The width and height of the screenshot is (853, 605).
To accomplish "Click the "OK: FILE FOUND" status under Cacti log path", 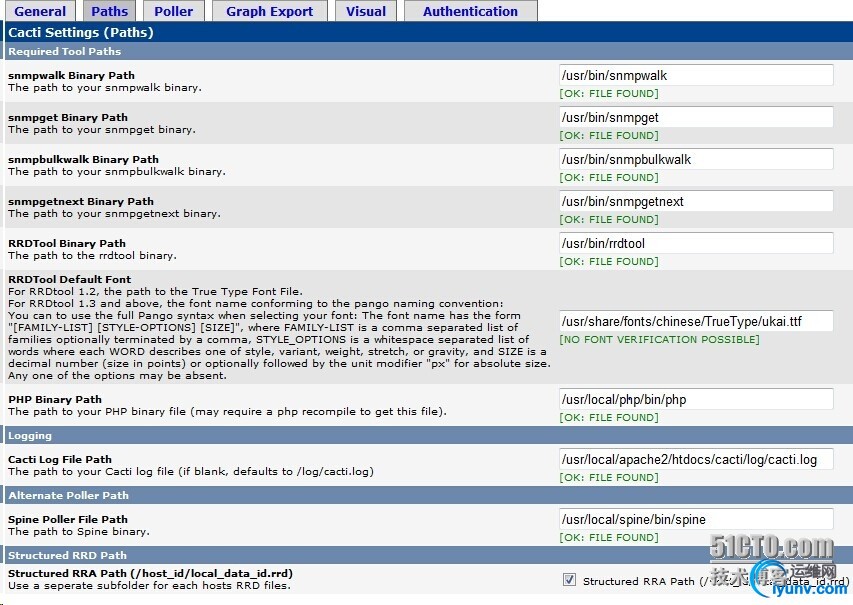I will pos(609,477).
